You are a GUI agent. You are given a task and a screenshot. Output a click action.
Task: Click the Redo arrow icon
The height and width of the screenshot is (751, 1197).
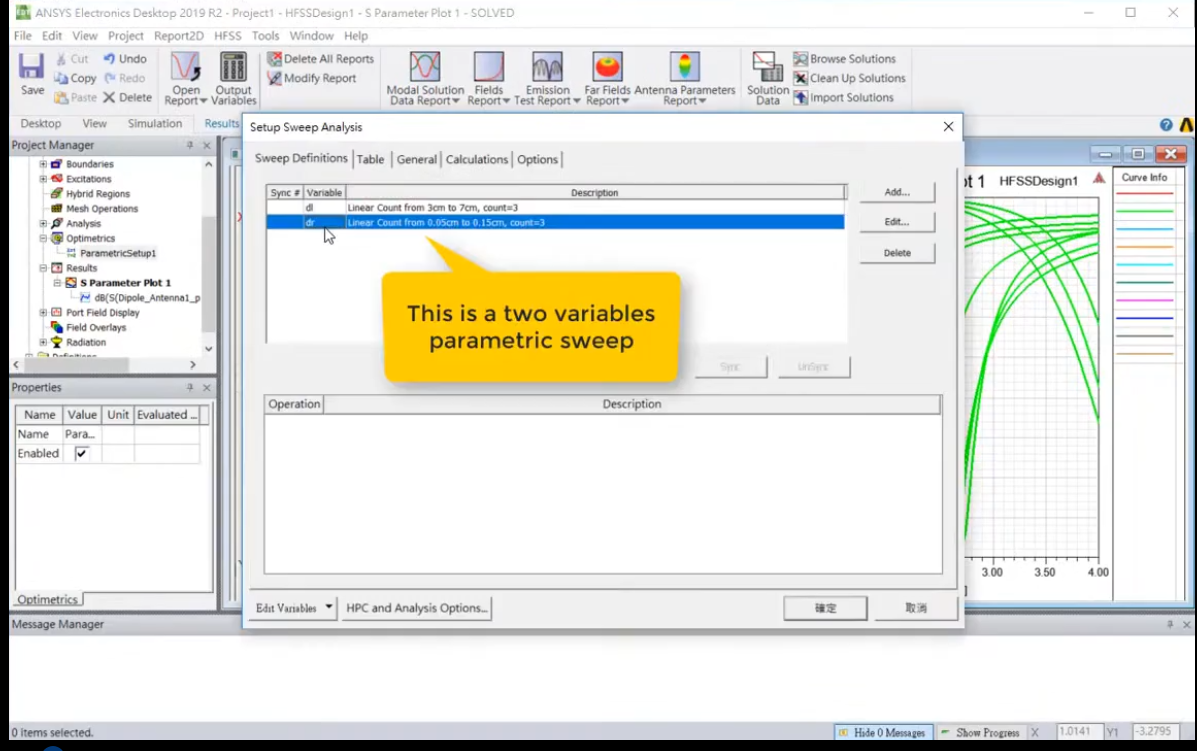coord(109,78)
